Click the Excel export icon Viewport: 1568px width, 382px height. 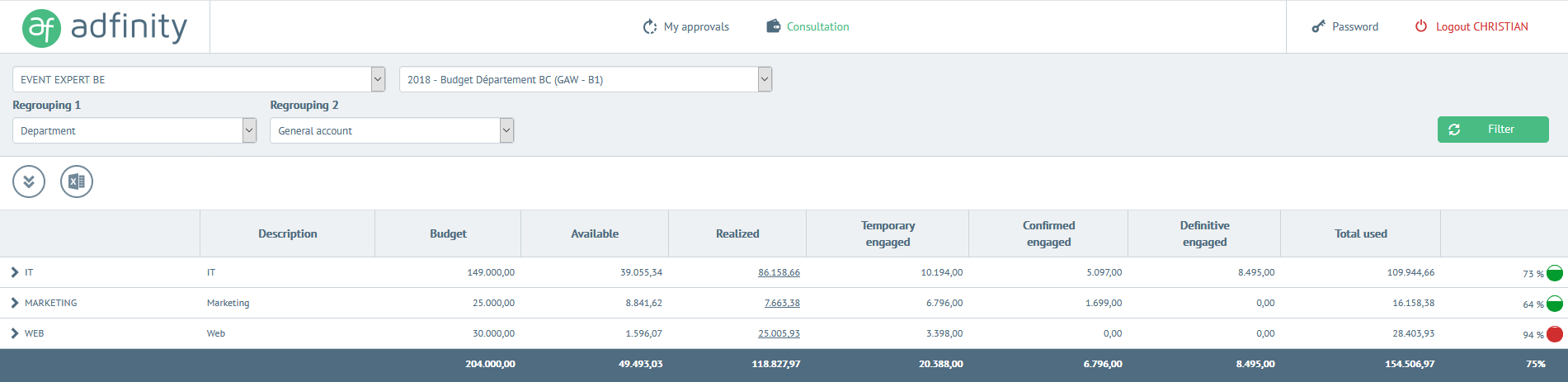tap(77, 182)
